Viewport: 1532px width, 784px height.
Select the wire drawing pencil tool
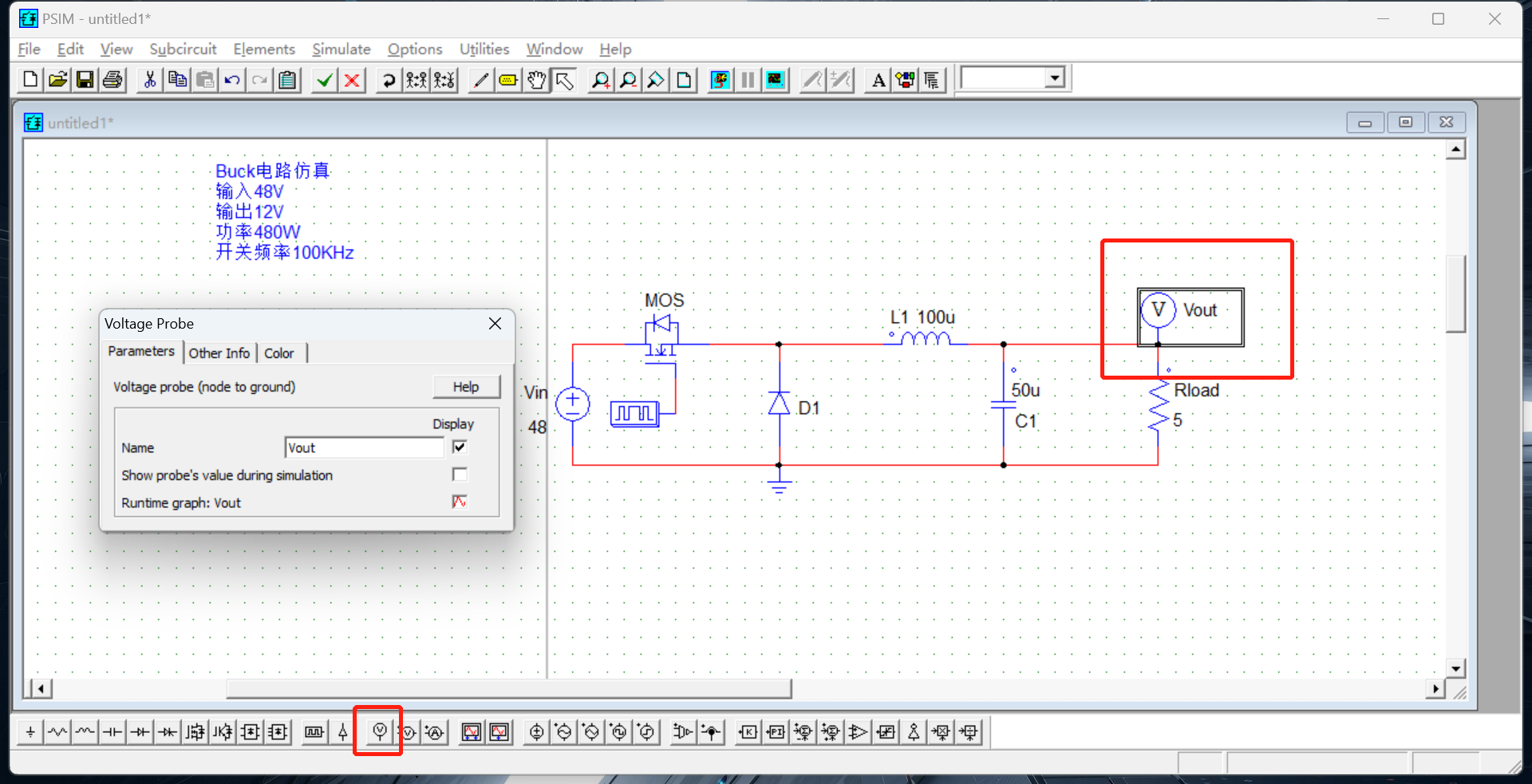pos(480,80)
